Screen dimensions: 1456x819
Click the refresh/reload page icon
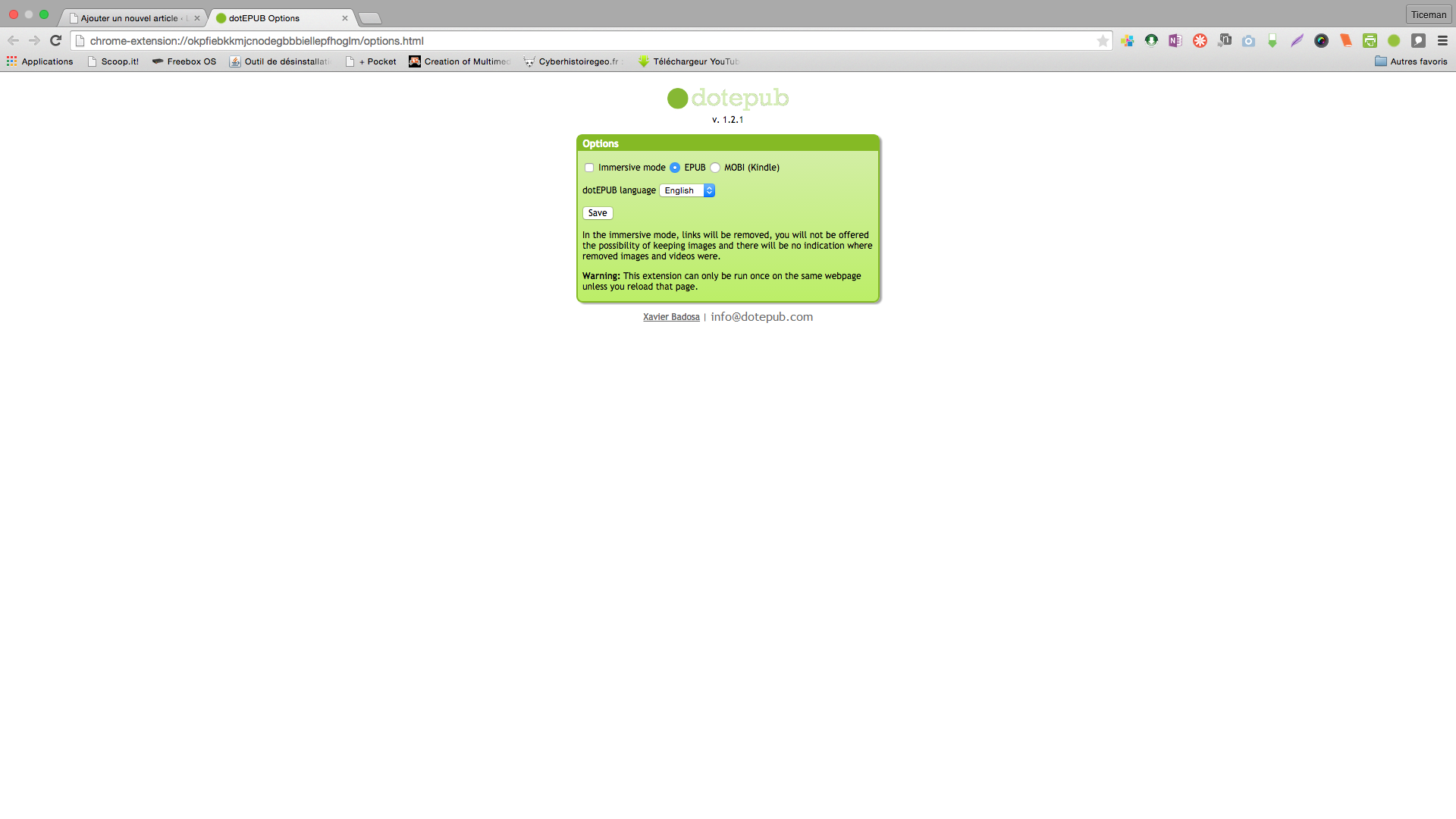coord(57,41)
